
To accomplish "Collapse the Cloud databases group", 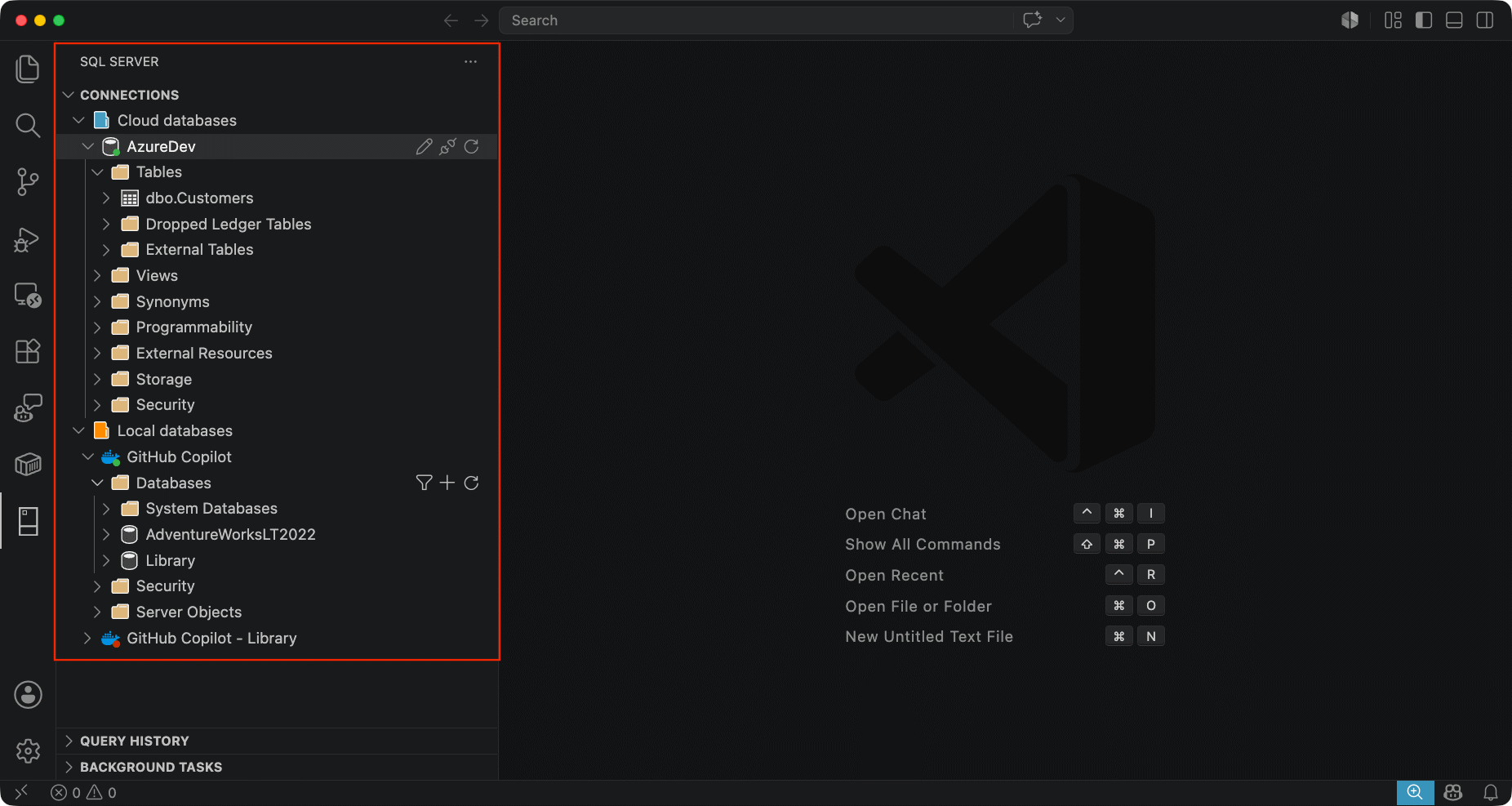I will (78, 120).
